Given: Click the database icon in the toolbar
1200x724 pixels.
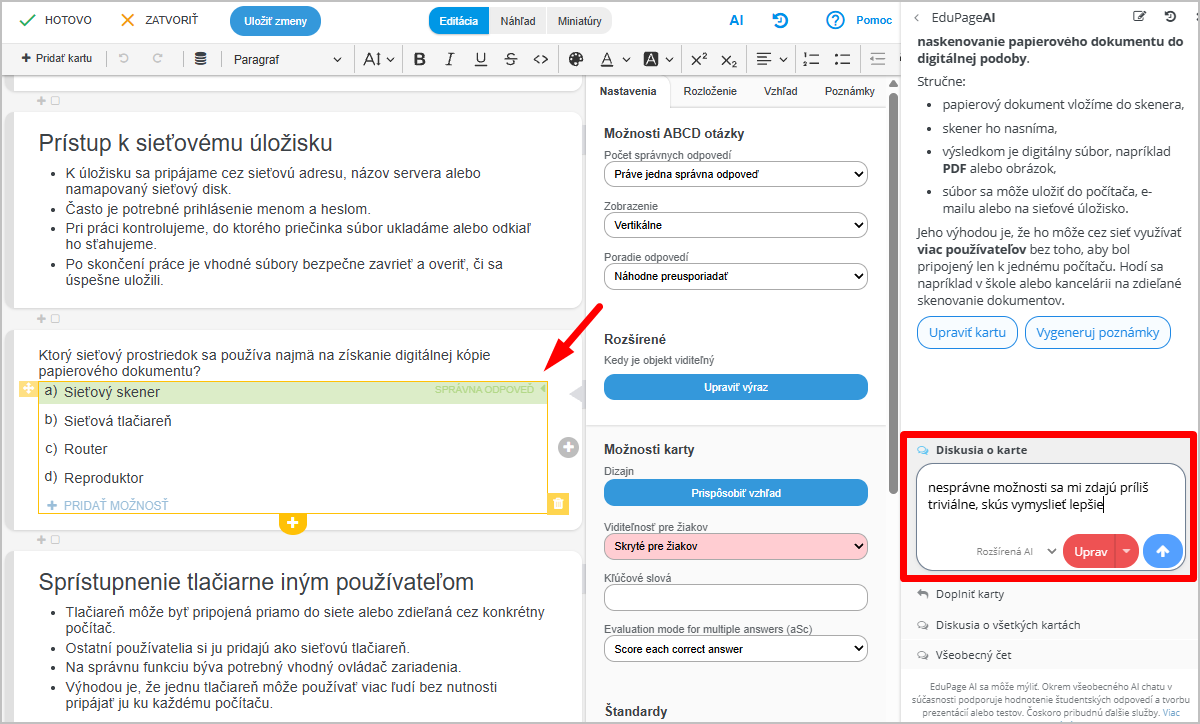Looking at the screenshot, I should click(201, 59).
